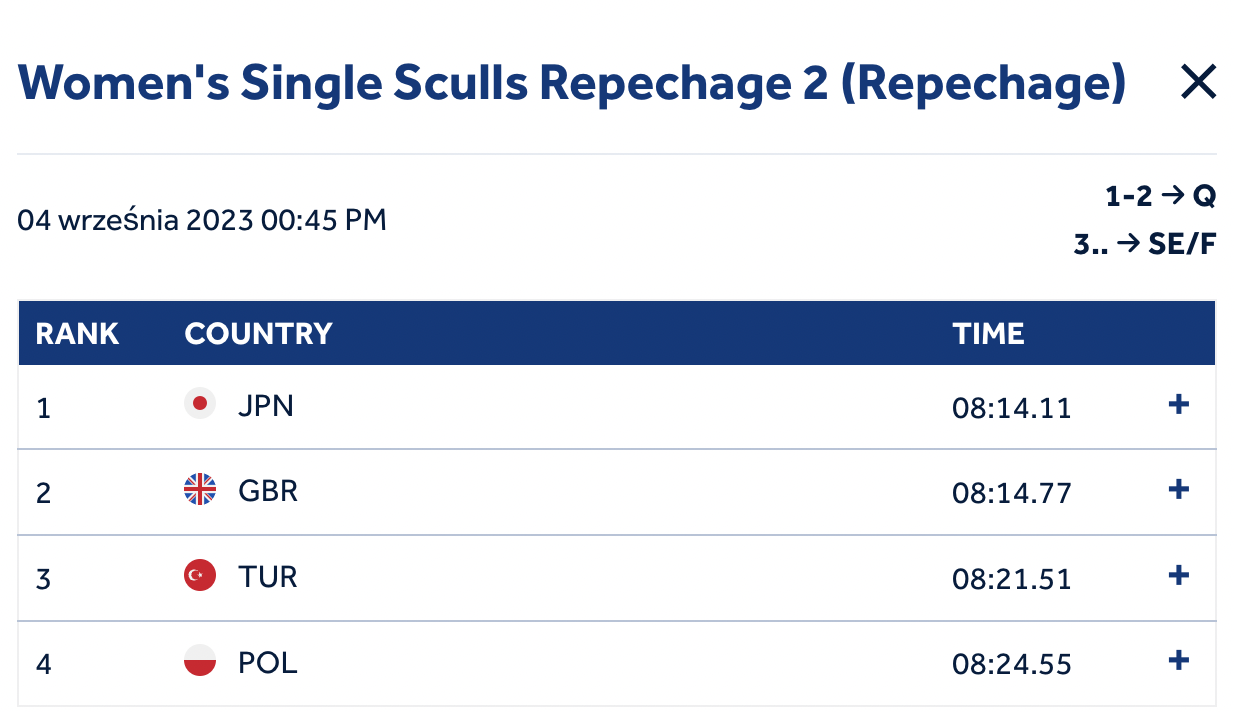
Task: Click the 08:24.55 time for POL
Action: click(x=1011, y=663)
